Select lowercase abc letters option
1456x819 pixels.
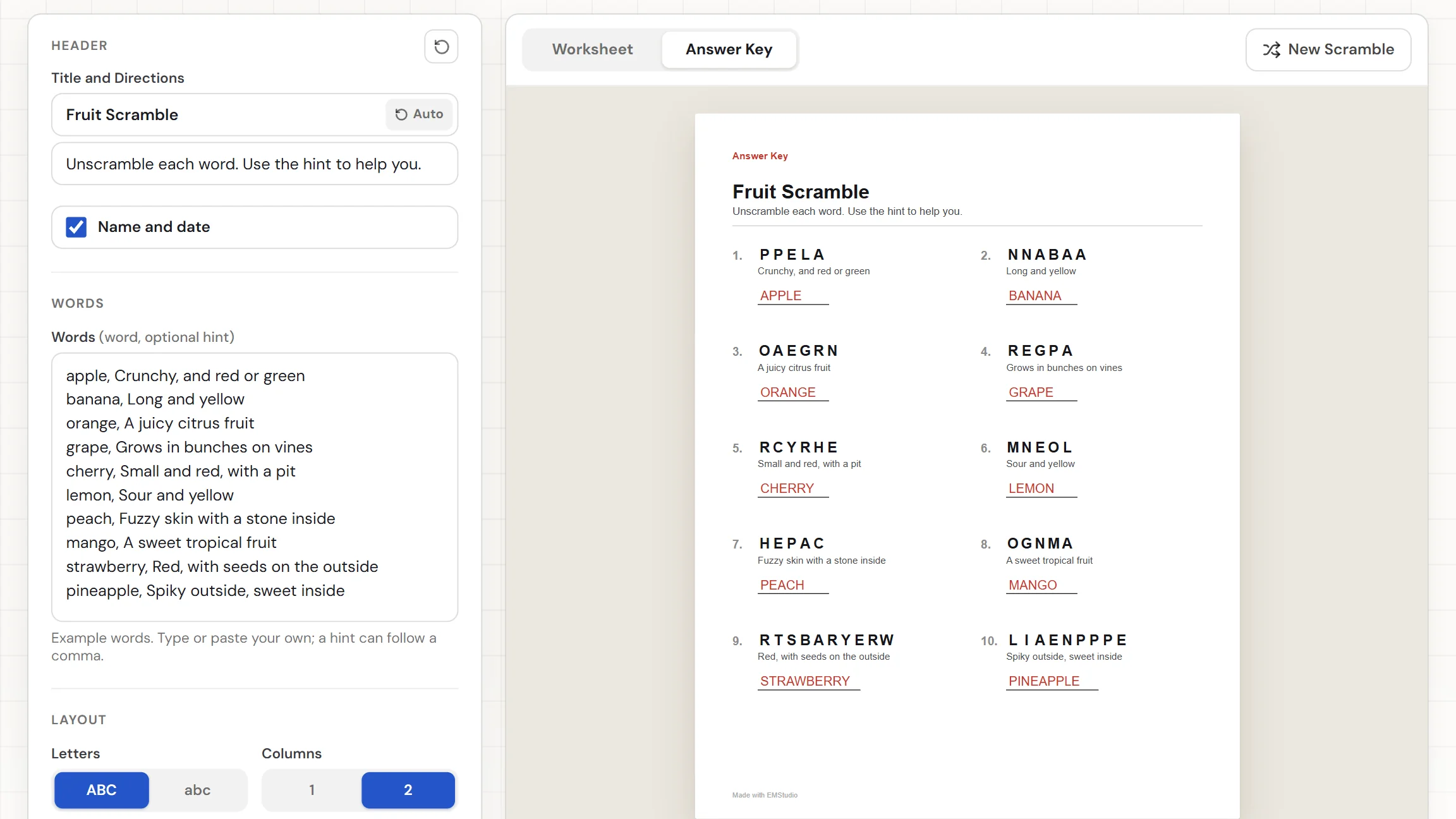[x=197, y=790]
